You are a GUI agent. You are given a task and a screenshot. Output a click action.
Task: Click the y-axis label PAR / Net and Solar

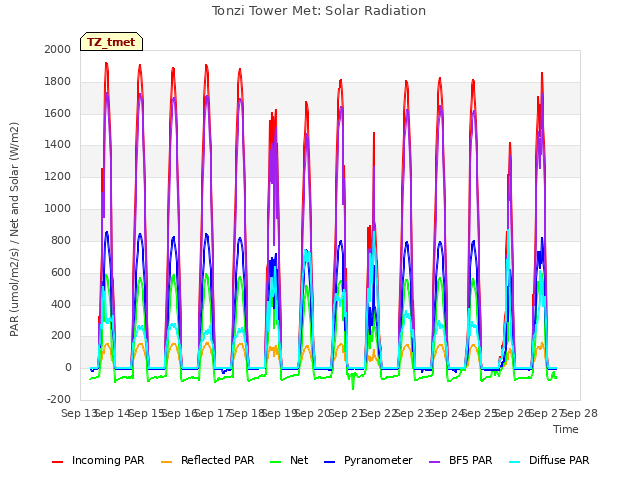[x=14, y=229]
